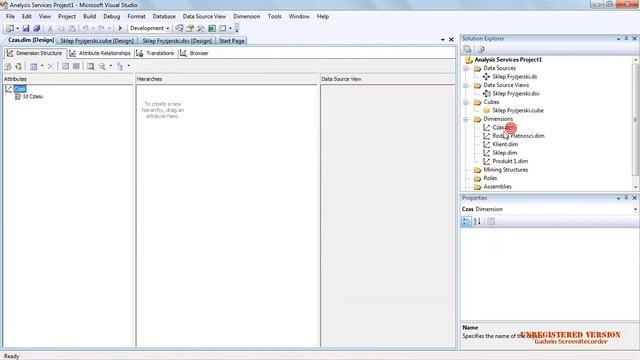This screenshot has height=360, width=640.
Task: Click the Reconnect refresh icon
Action: [18, 66]
